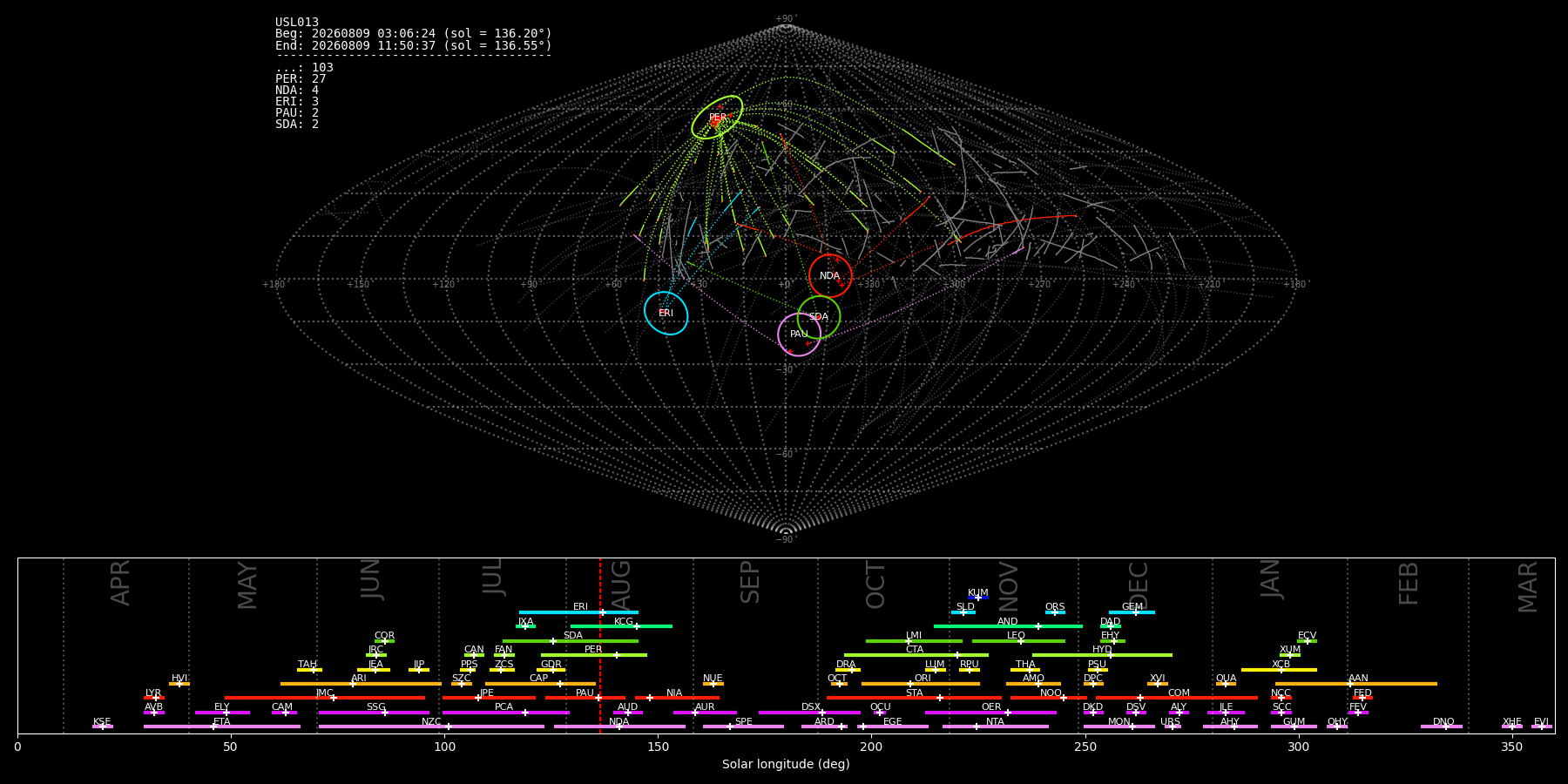This screenshot has width=1568, height=784.
Task: Select the LEO shower bar
Action: point(1018,641)
